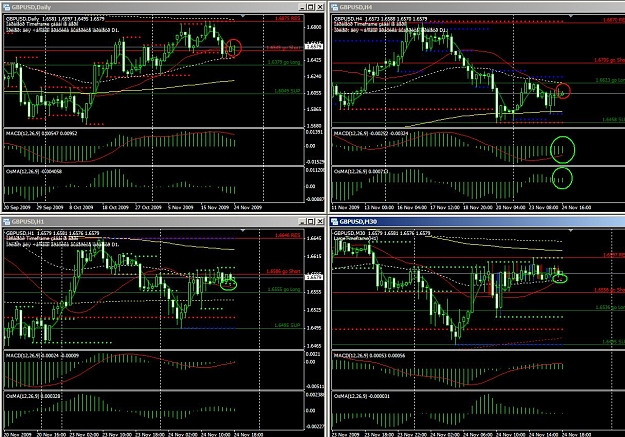Minimize the GBPUSD,H1 chart window
625x437 pixels.
302,221
